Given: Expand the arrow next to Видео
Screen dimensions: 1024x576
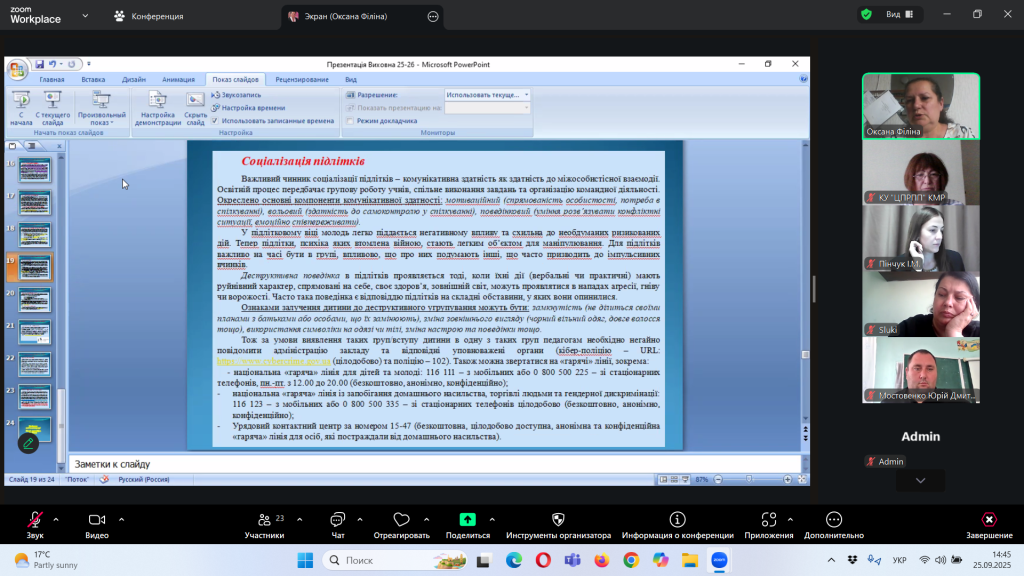Looking at the screenshot, I should pos(121,519).
